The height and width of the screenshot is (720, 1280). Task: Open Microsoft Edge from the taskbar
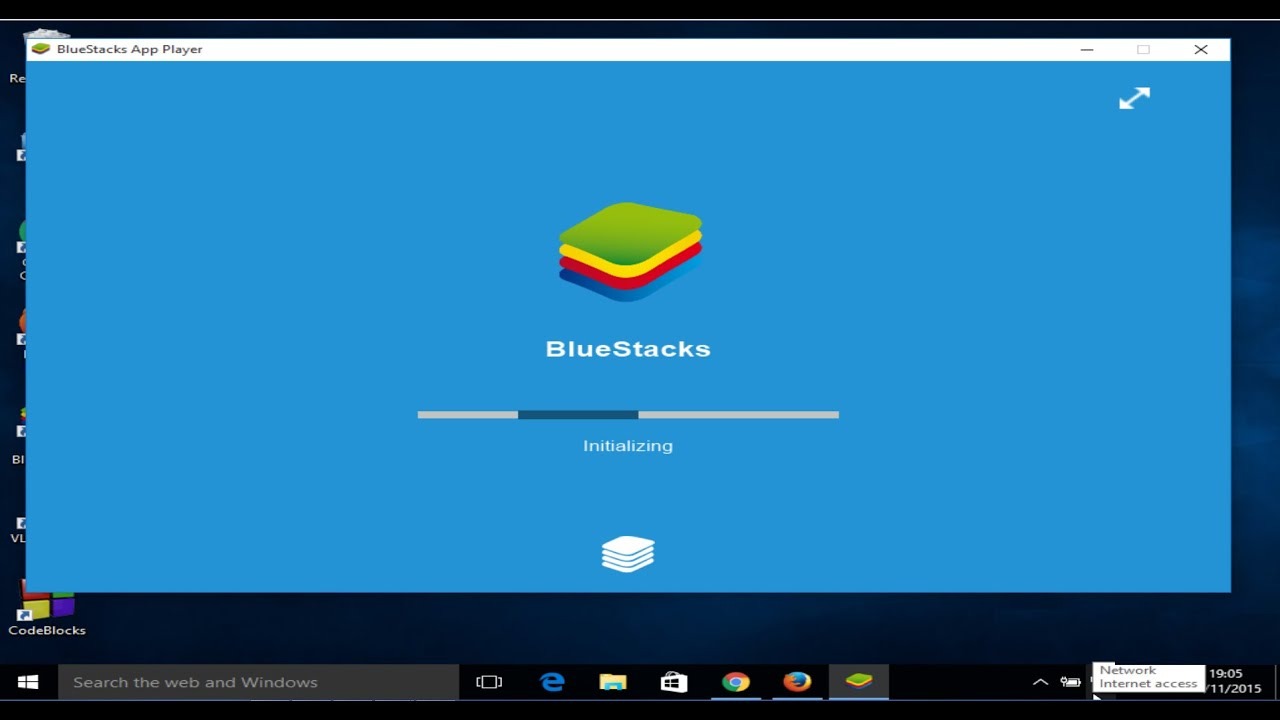(552, 681)
